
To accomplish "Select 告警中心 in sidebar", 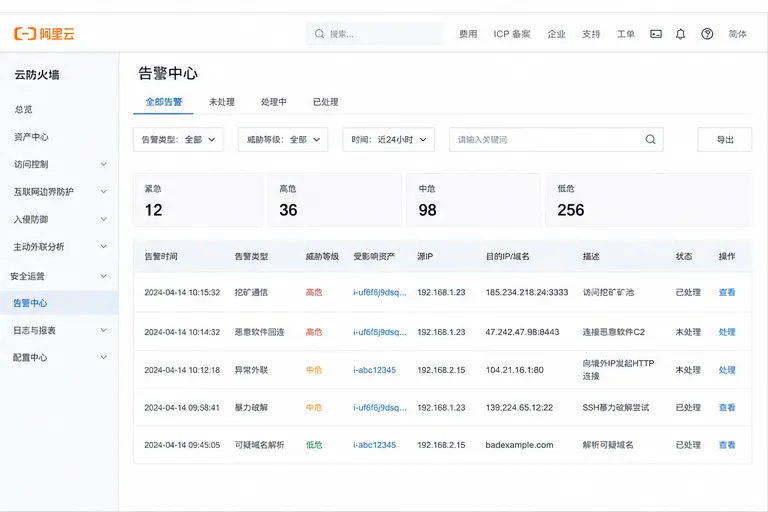I will point(59,303).
